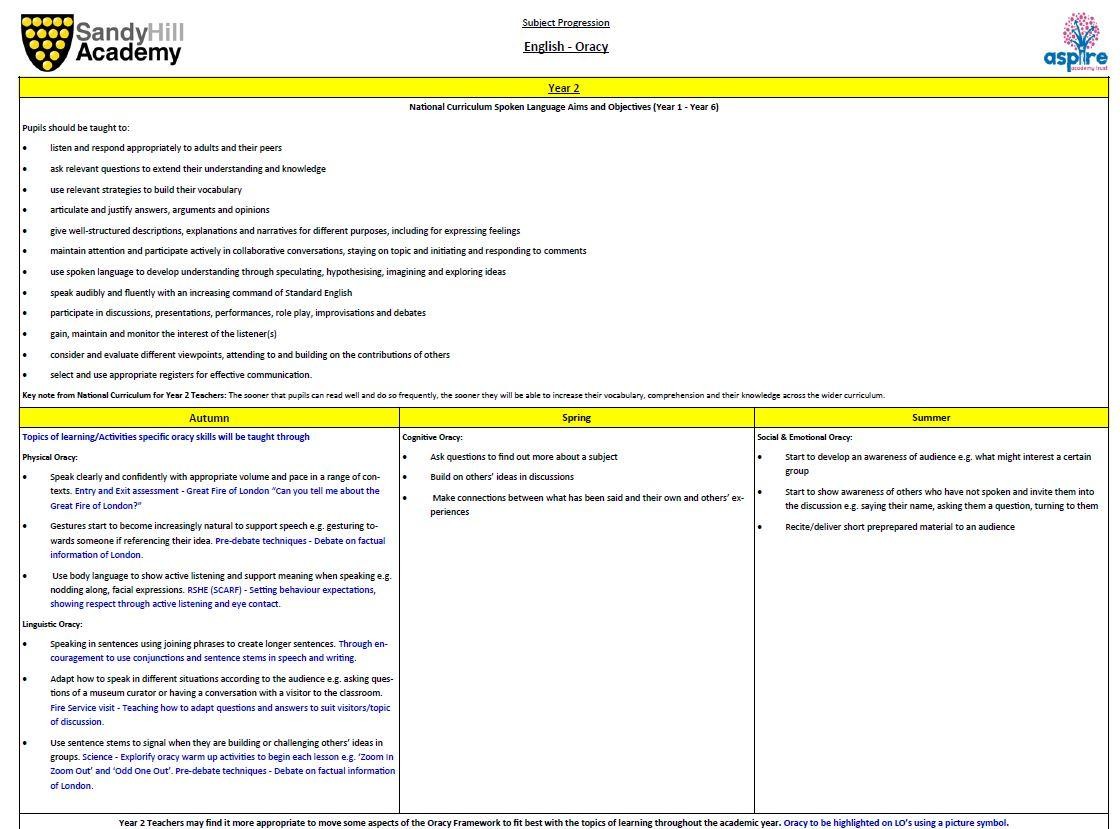Click the "Linguistic Oracy:" subheading
The image size is (1120, 829).
(x=52, y=624)
